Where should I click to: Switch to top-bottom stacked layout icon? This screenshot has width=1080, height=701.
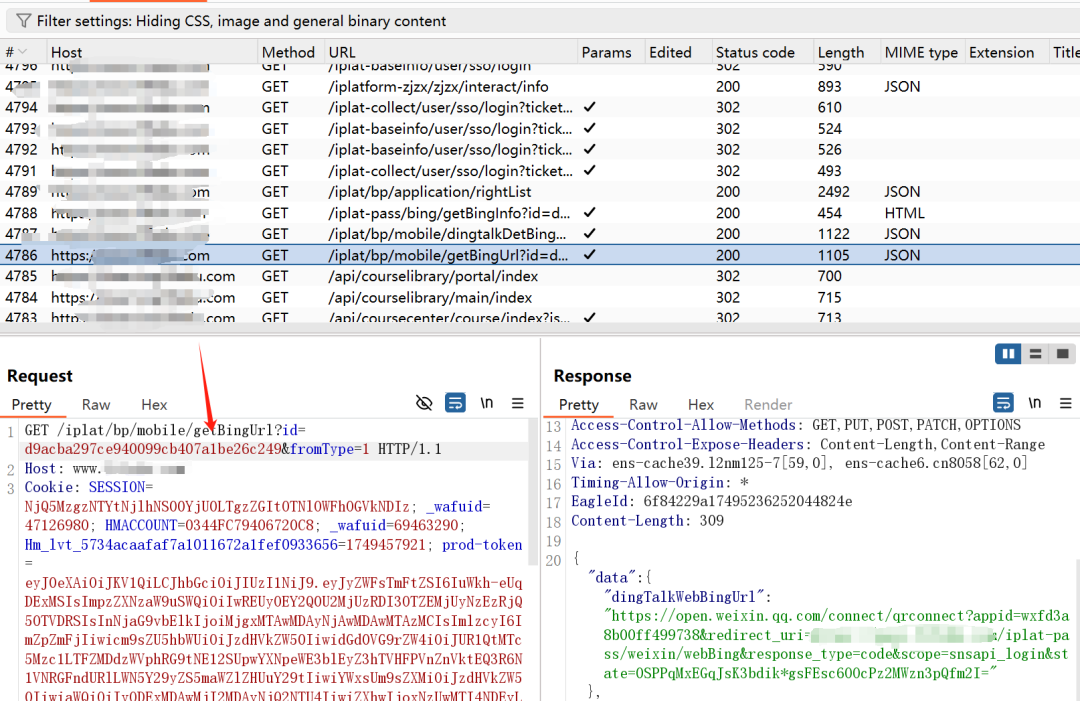pos(1035,354)
